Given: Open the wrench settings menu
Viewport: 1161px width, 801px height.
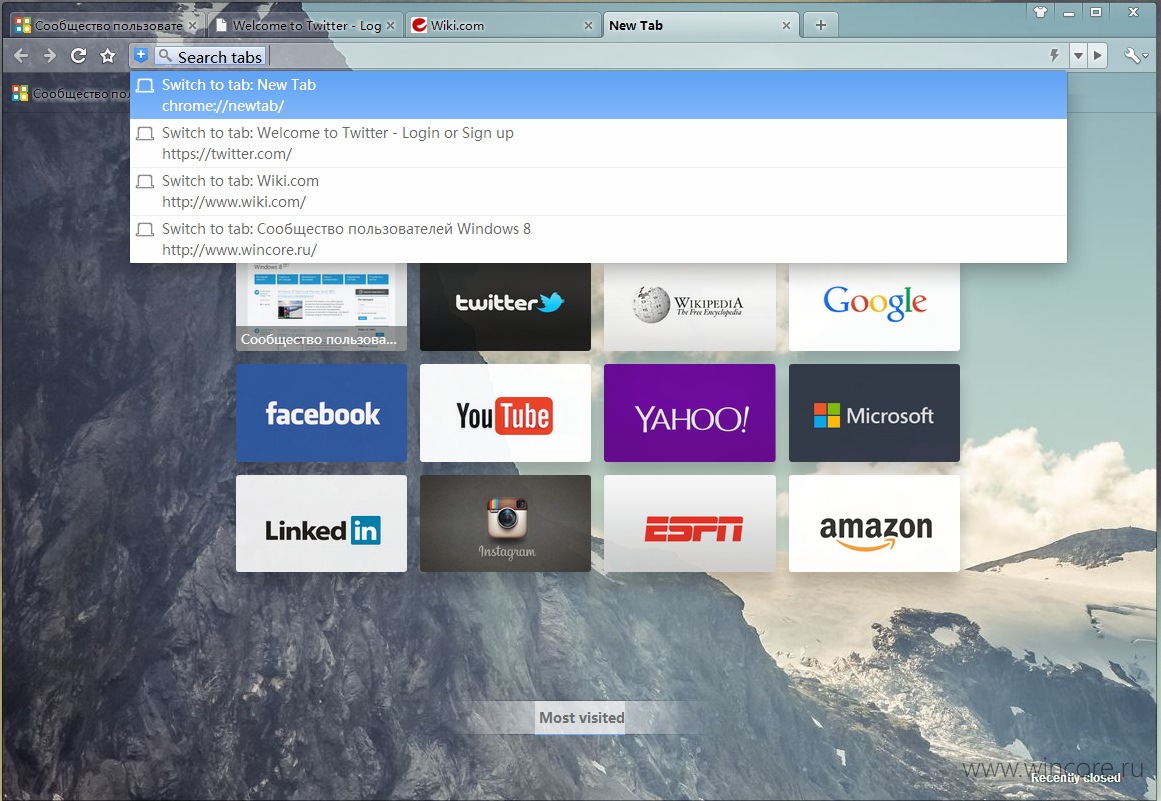Looking at the screenshot, I should pyautogui.click(x=1134, y=56).
